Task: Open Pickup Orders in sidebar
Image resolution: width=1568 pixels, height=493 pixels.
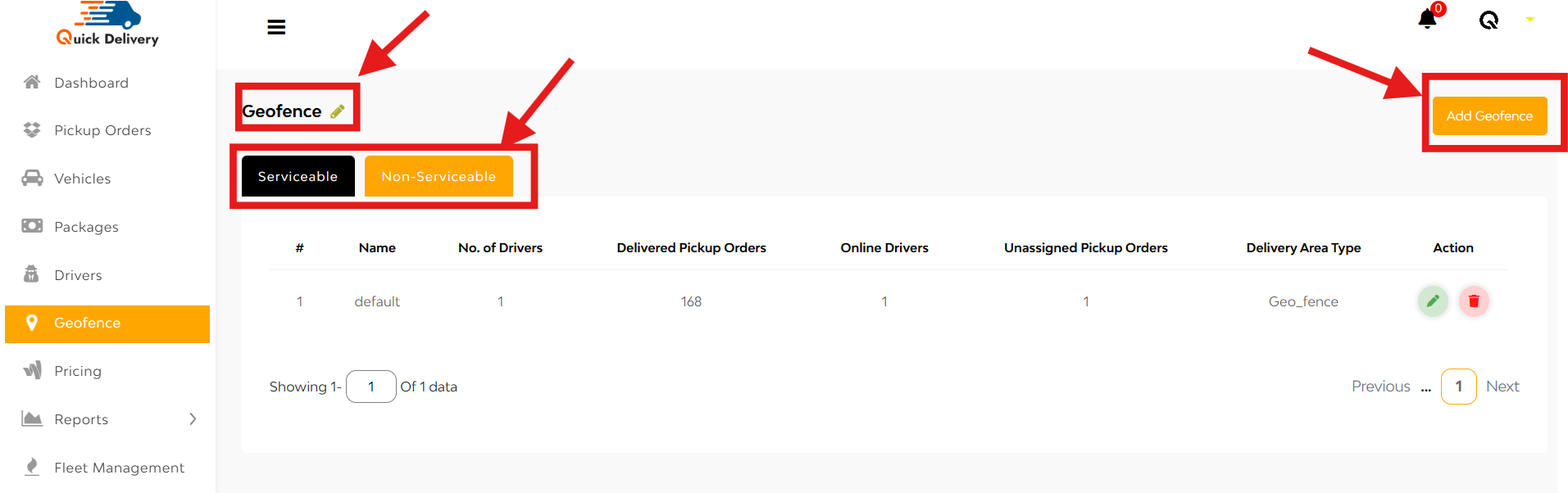Action: point(102,130)
